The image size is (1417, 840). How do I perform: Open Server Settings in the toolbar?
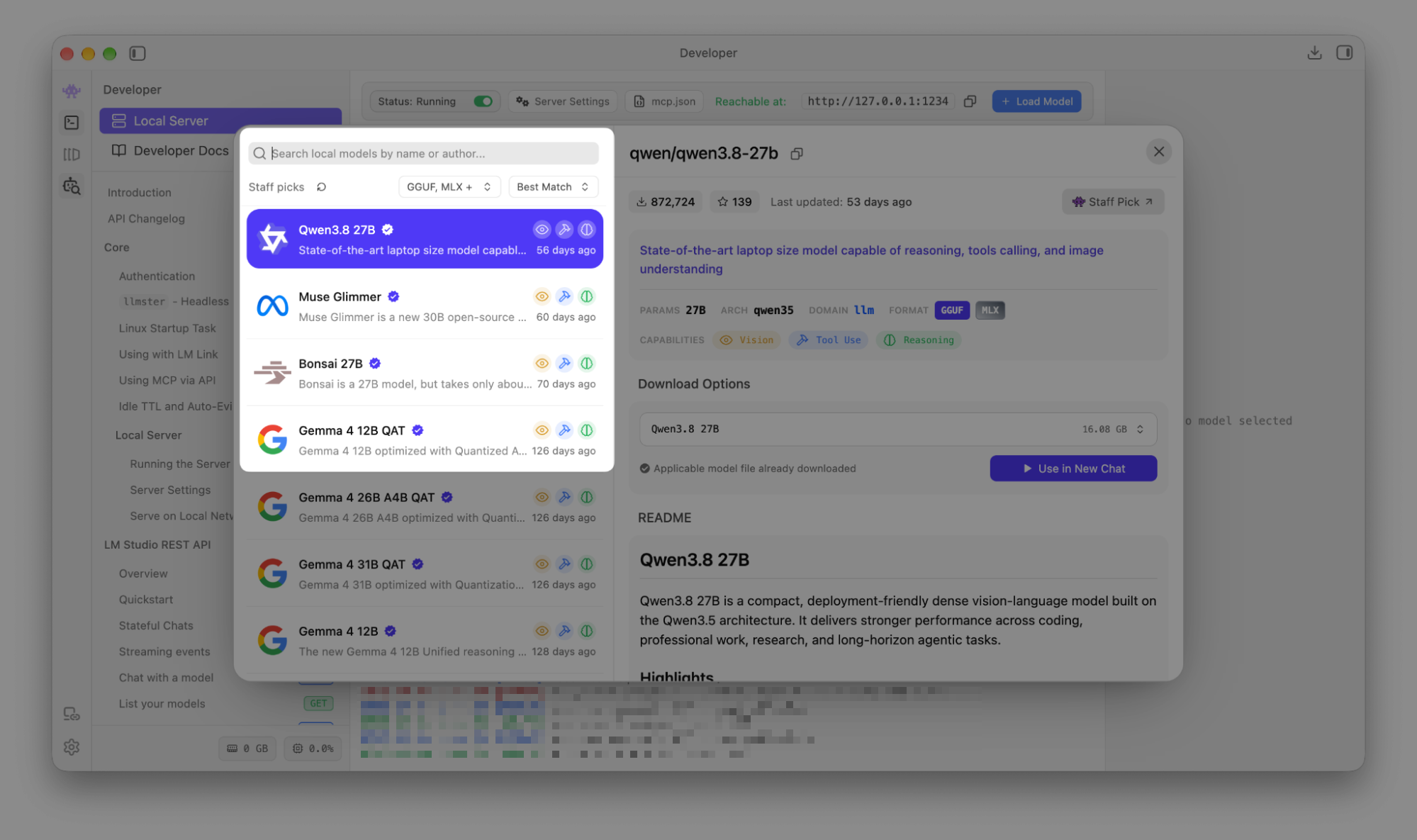pos(563,101)
